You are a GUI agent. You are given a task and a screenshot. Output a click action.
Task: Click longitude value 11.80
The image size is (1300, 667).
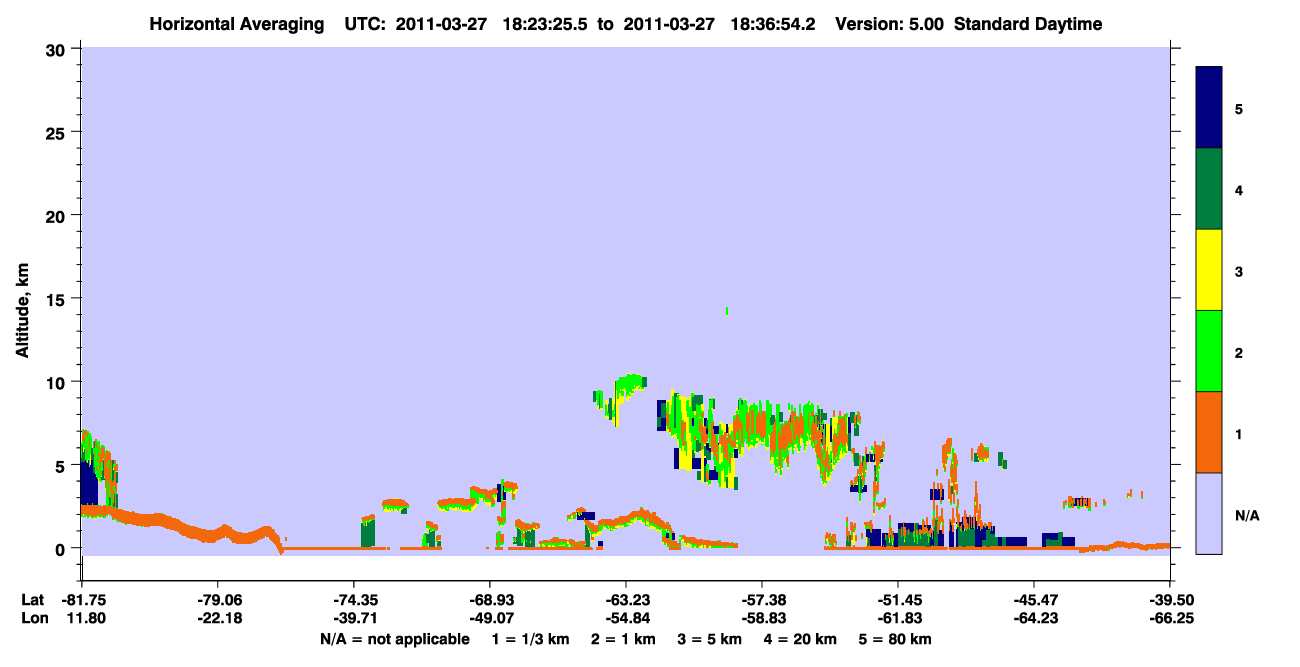click(x=86, y=618)
